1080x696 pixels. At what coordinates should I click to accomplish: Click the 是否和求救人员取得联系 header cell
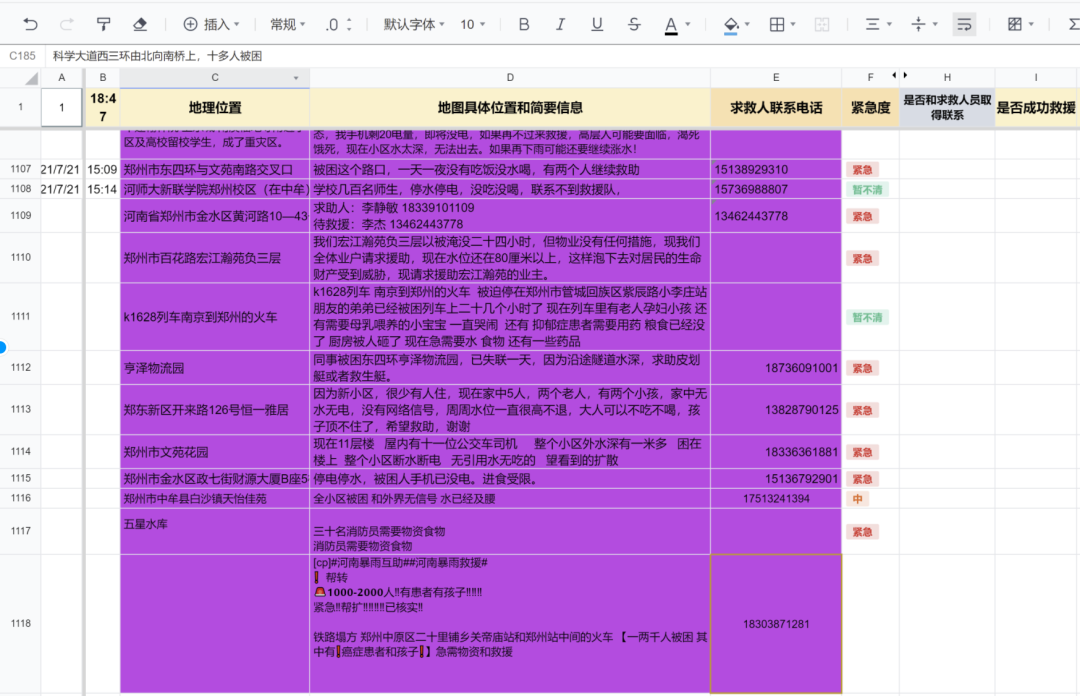pyautogui.click(x=947, y=108)
